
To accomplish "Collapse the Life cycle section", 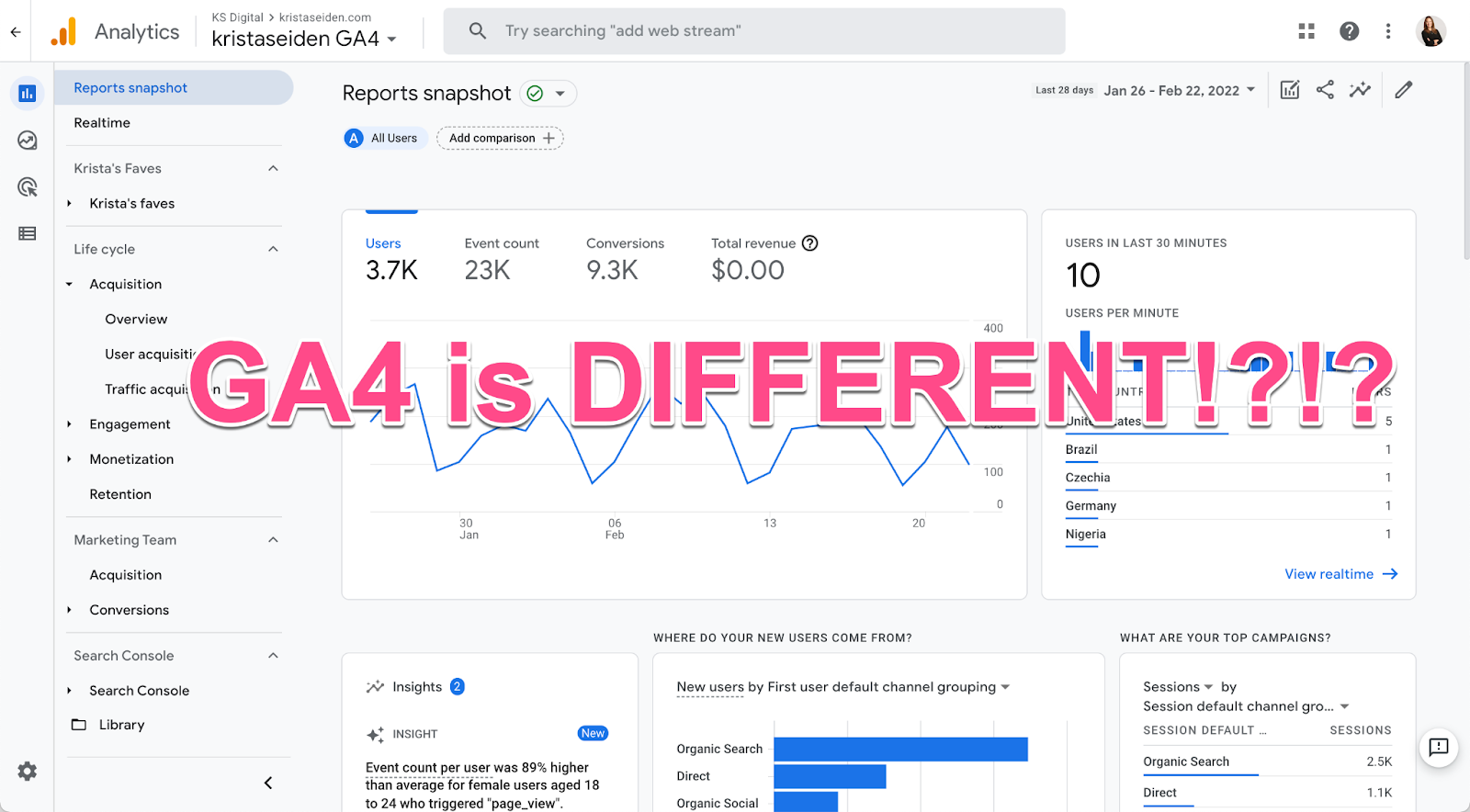I will (x=273, y=249).
